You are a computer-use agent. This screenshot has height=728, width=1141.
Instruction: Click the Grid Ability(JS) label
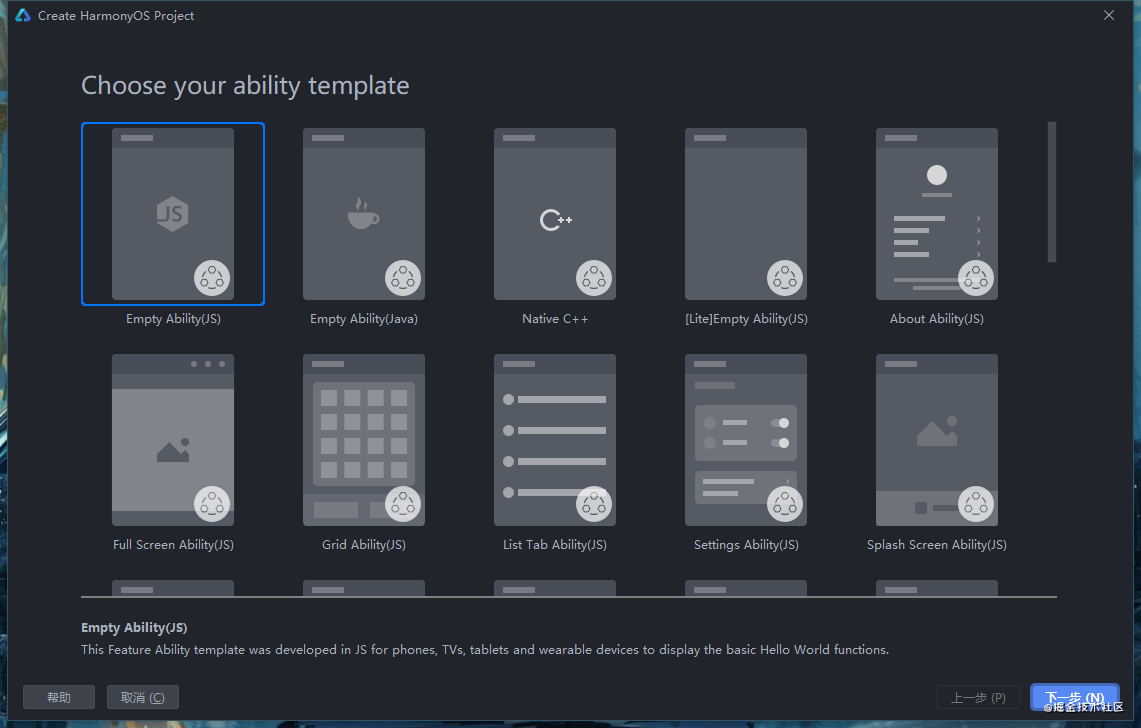click(364, 545)
